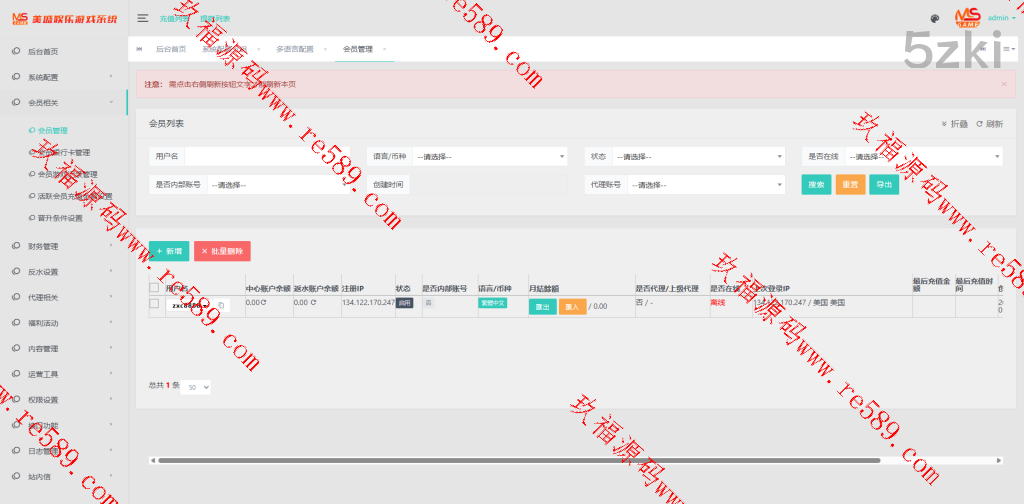This screenshot has height=504, width=1024.
Task: Click the 导出 export button
Action: pyautogui.click(x=884, y=185)
